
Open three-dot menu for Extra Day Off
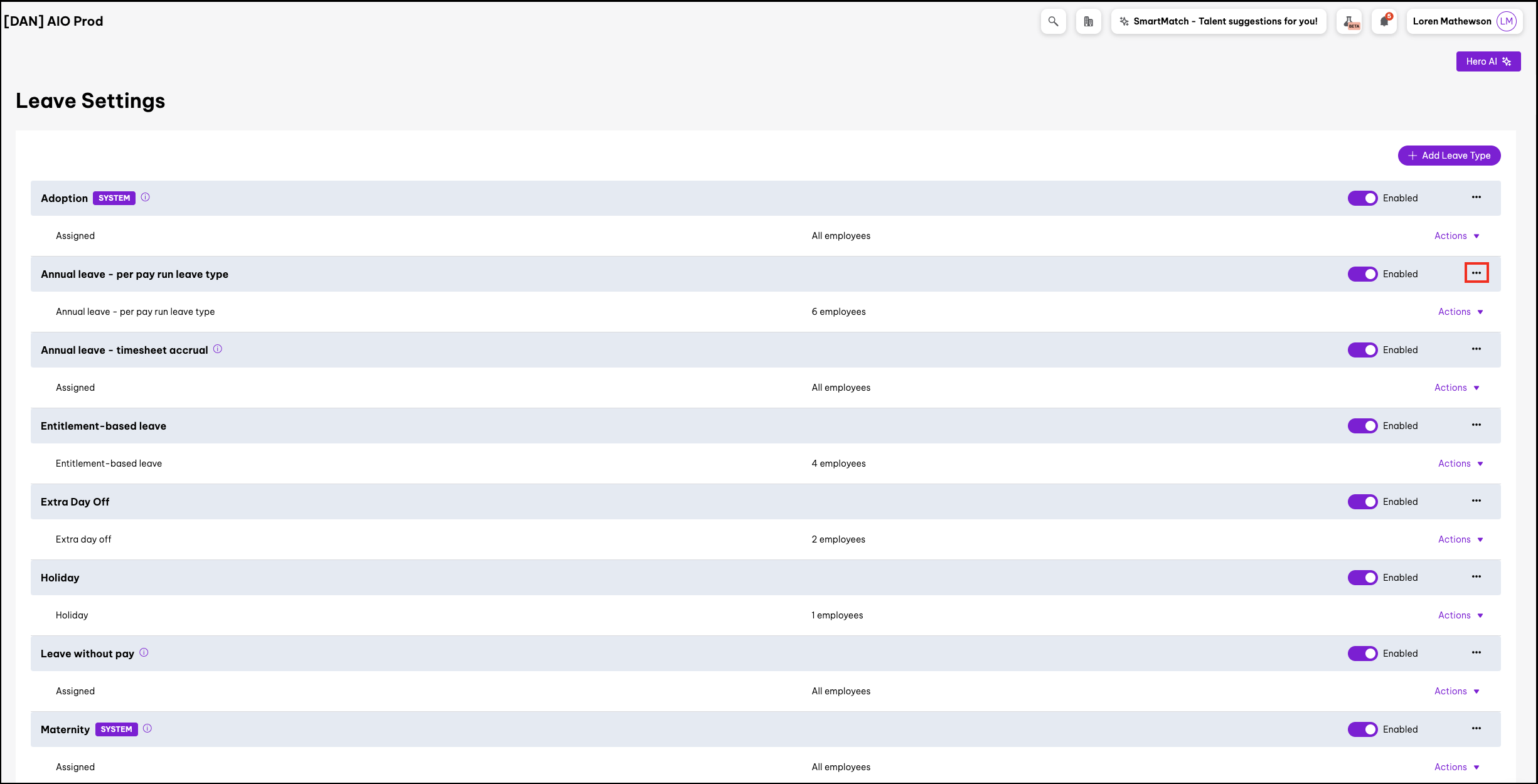click(x=1476, y=501)
